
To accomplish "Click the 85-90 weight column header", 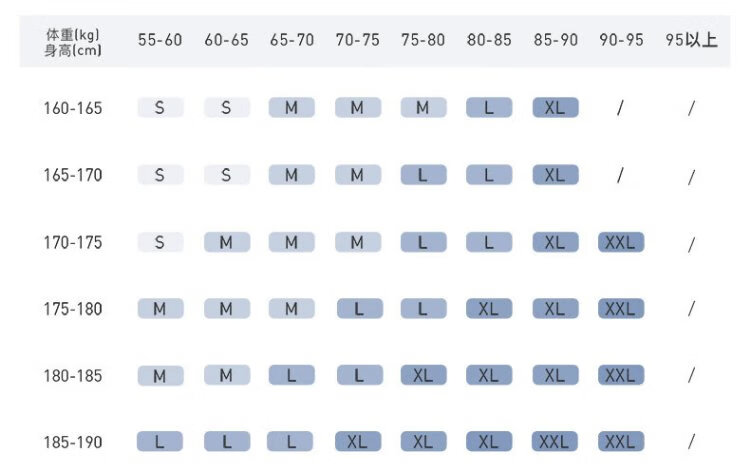I will click(555, 41).
